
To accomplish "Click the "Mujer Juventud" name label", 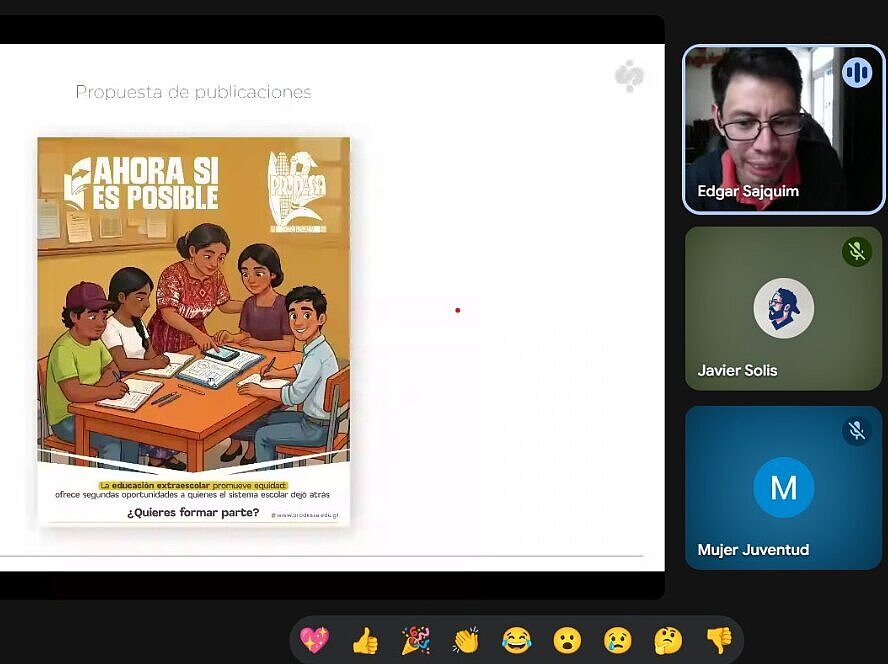I will 753,550.
